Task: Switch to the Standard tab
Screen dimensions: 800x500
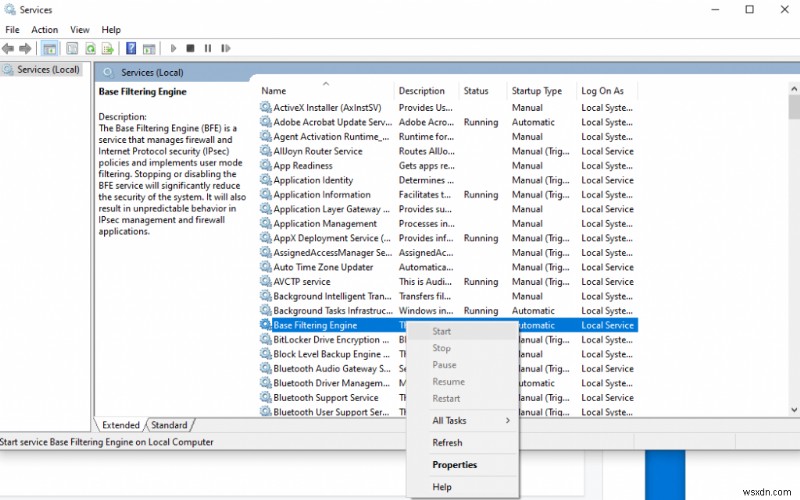Action: (x=169, y=425)
